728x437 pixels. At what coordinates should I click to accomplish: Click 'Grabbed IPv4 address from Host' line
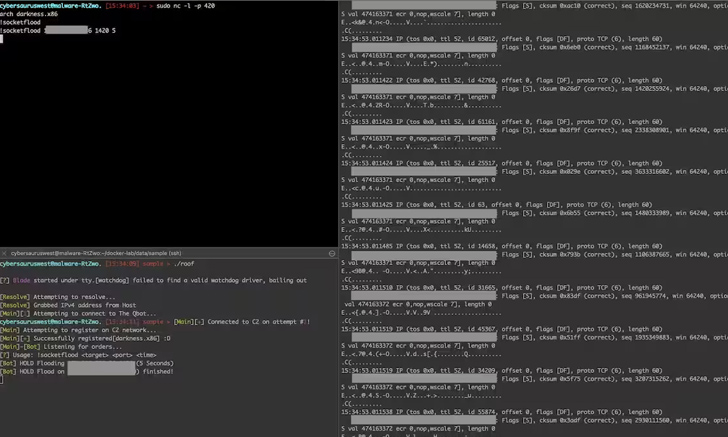click(68, 306)
